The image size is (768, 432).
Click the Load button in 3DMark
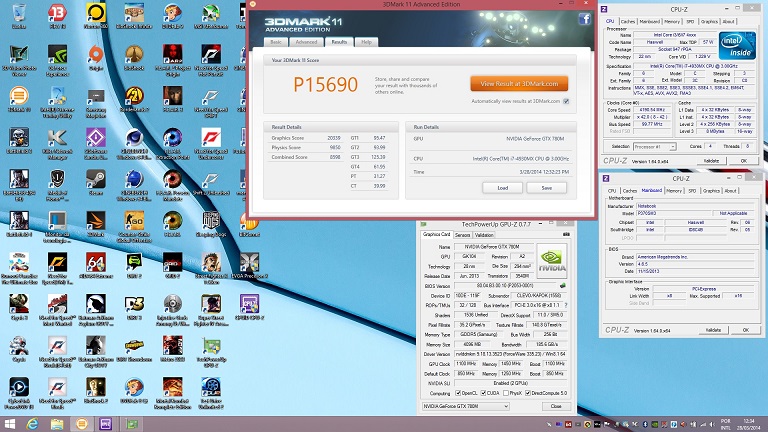pos(503,188)
